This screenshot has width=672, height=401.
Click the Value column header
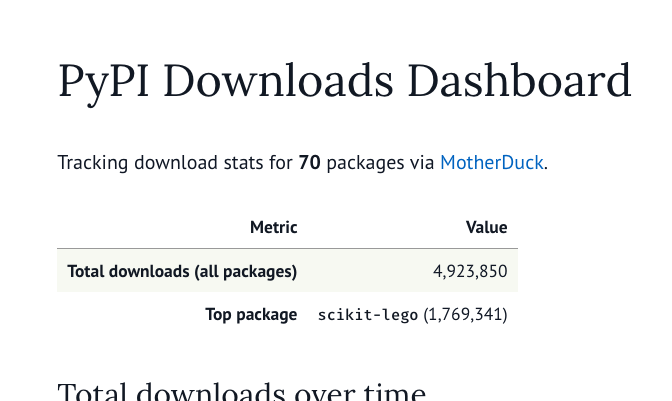(486, 227)
